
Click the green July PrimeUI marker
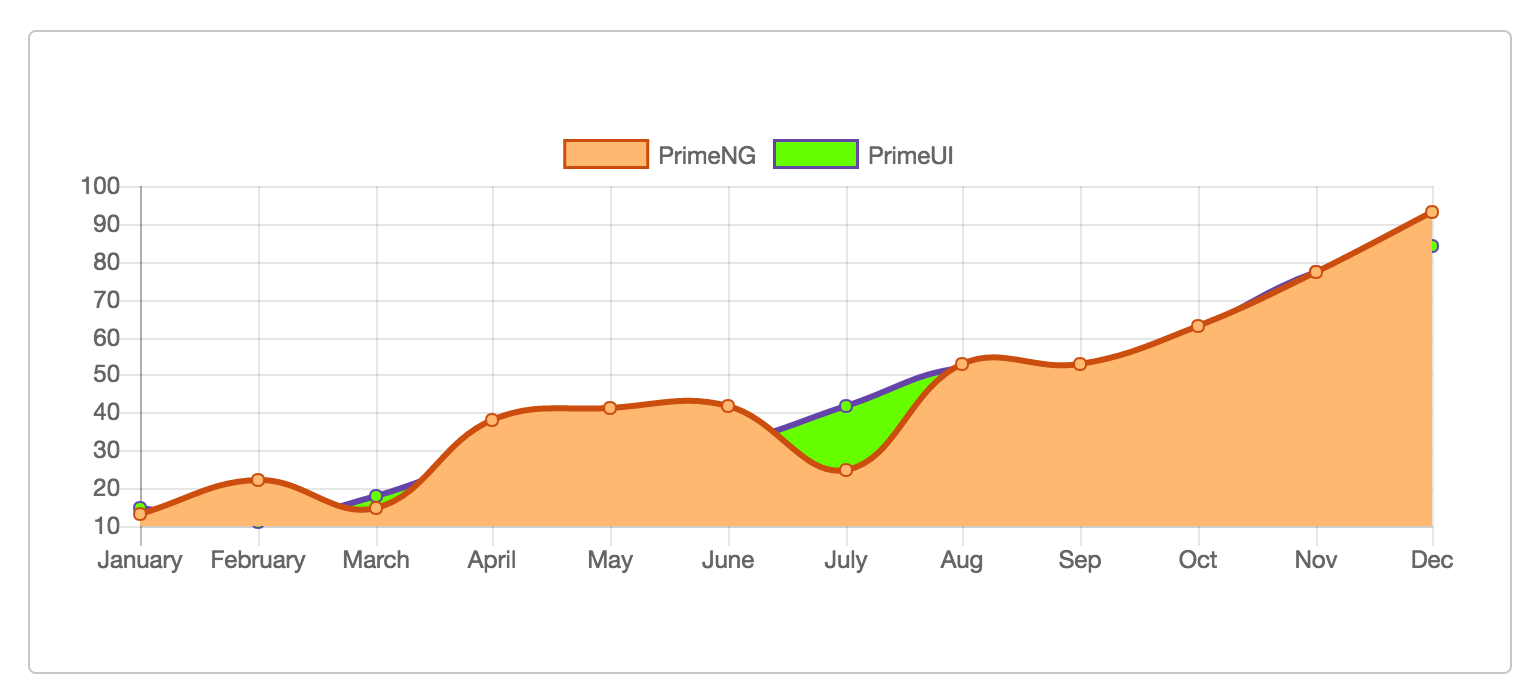[846, 406]
